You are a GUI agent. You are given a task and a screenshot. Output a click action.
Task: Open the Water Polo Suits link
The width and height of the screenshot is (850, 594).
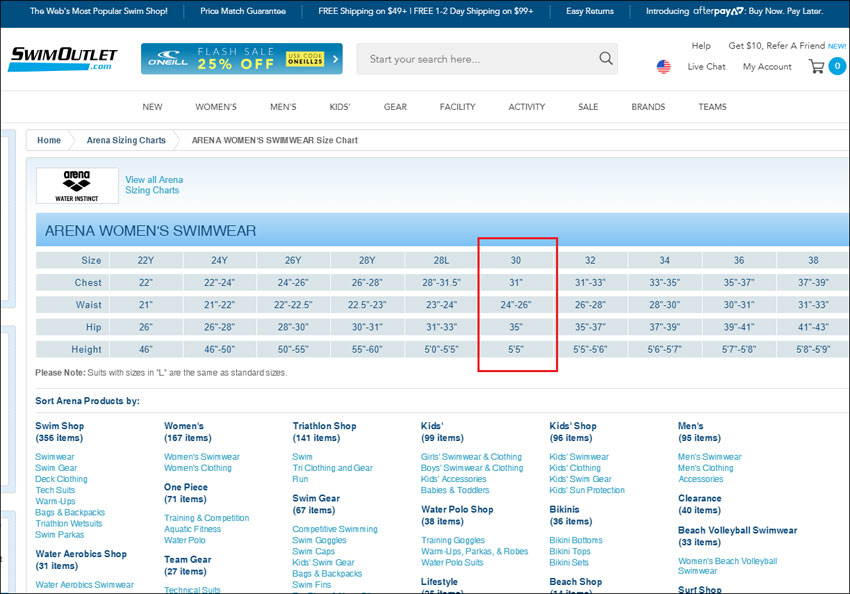(452, 563)
